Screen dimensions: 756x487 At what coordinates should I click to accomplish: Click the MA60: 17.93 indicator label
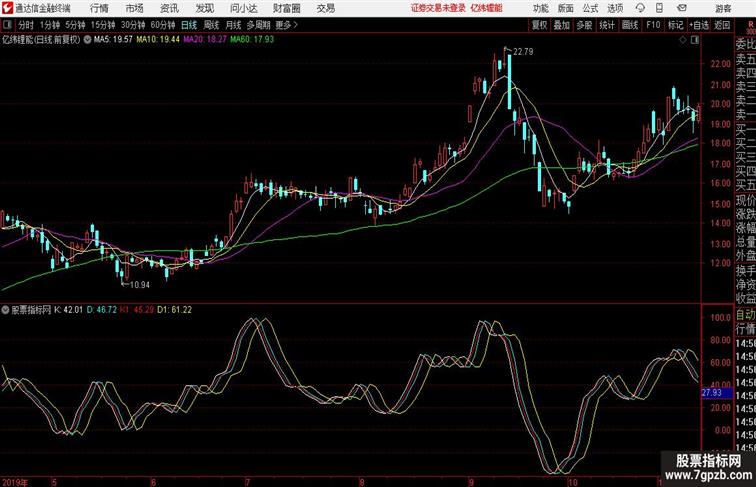click(x=252, y=40)
